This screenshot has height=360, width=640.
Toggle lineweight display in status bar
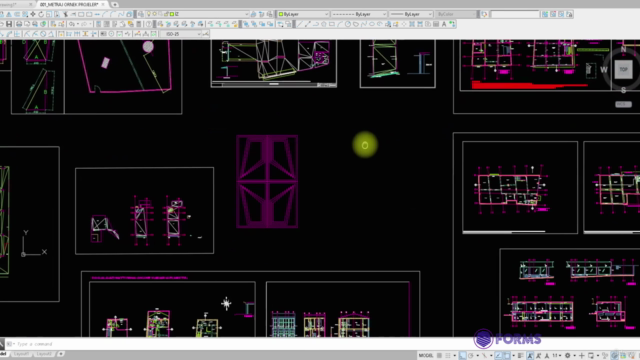(520, 356)
